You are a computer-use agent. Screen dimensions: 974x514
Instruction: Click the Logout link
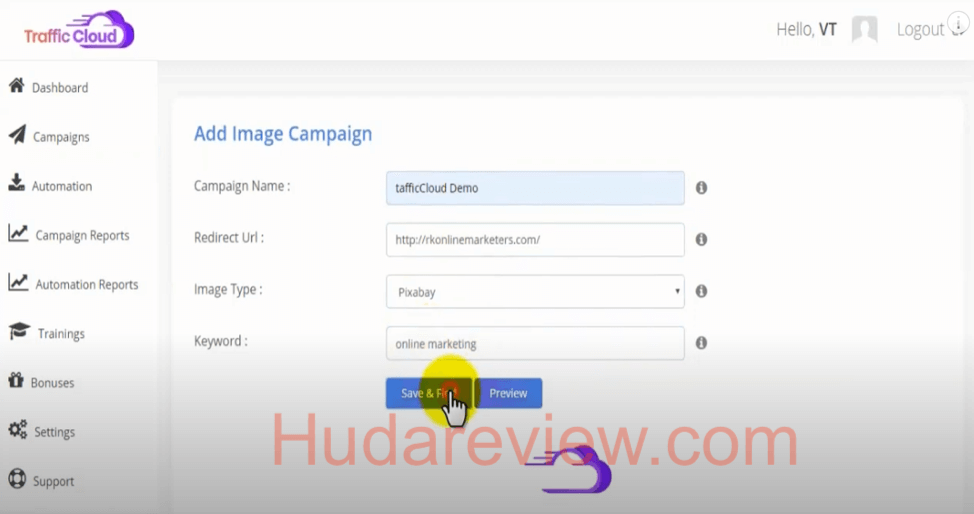[921, 29]
